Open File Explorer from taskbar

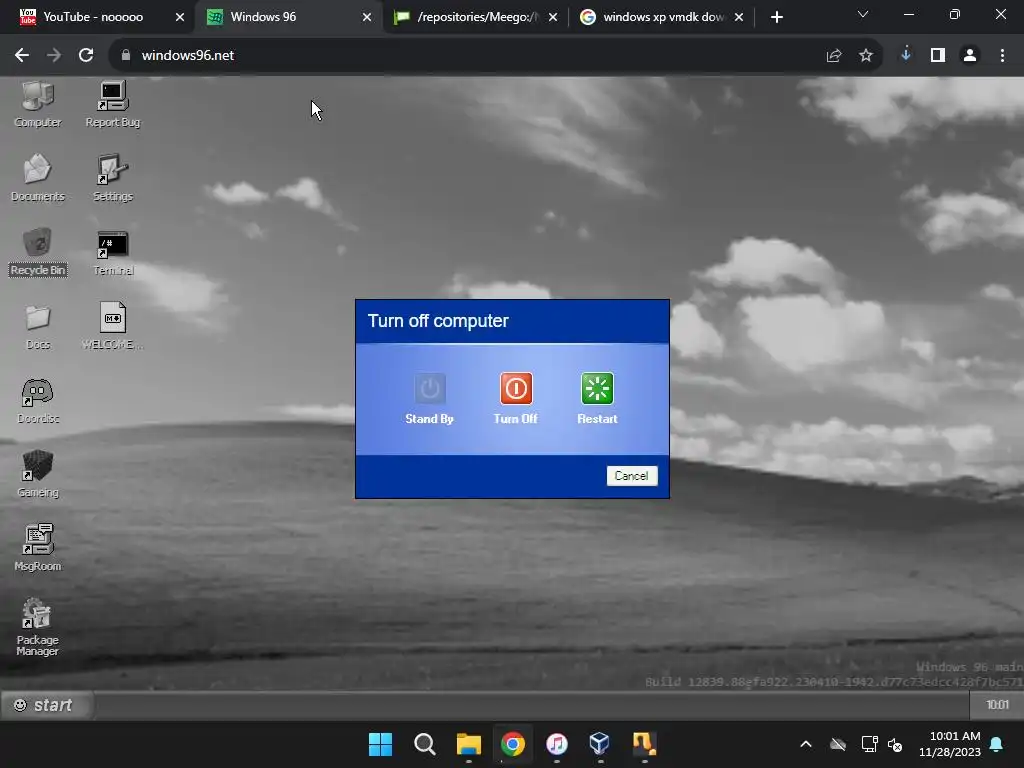click(468, 744)
